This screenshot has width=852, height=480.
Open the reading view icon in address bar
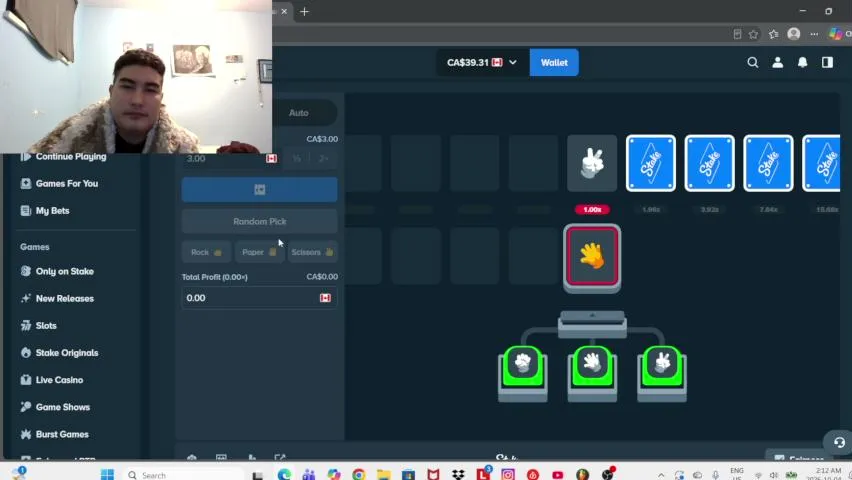tap(737, 34)
